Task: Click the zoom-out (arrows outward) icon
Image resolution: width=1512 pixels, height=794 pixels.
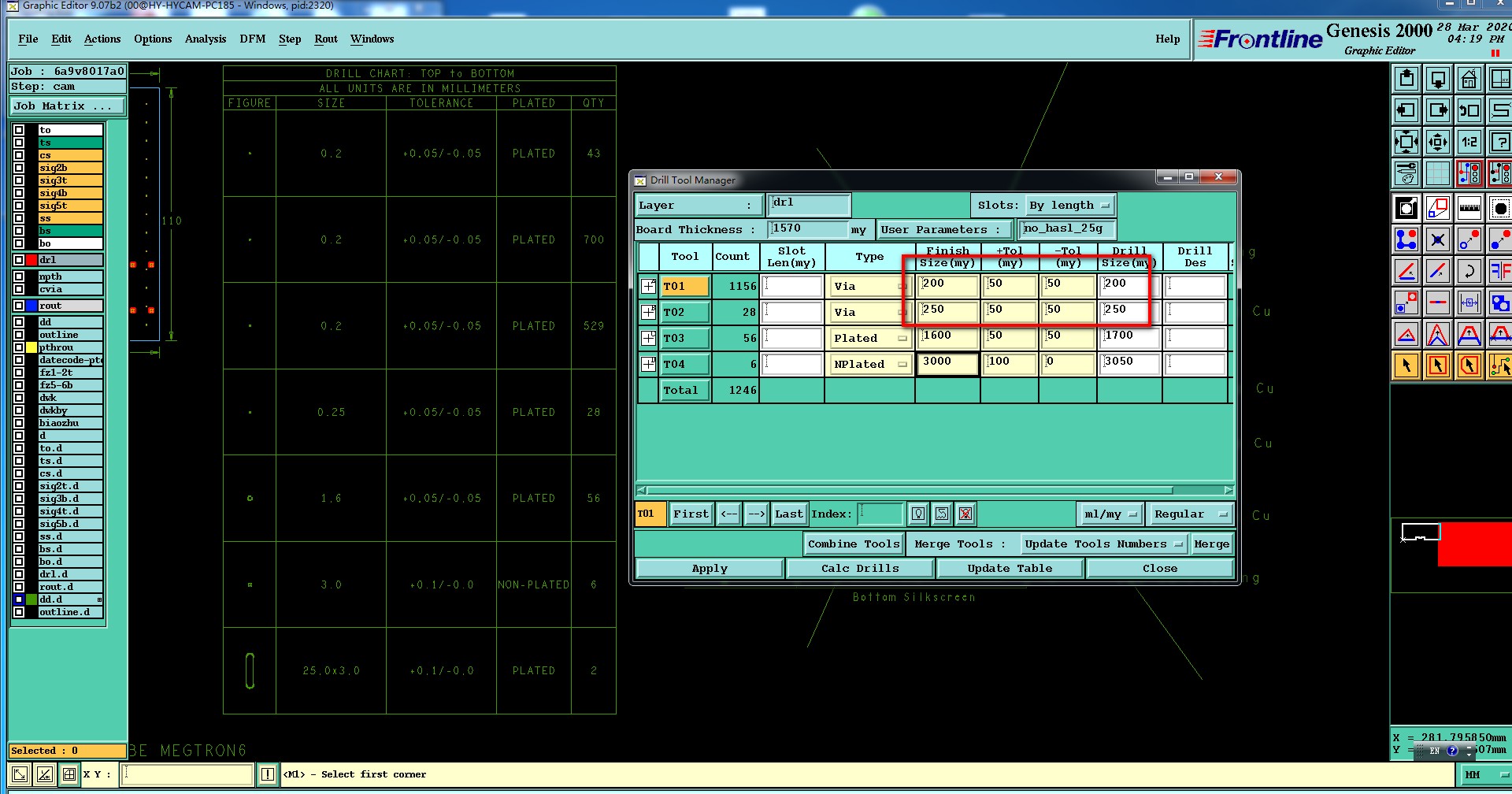Action: point(1438,142)
